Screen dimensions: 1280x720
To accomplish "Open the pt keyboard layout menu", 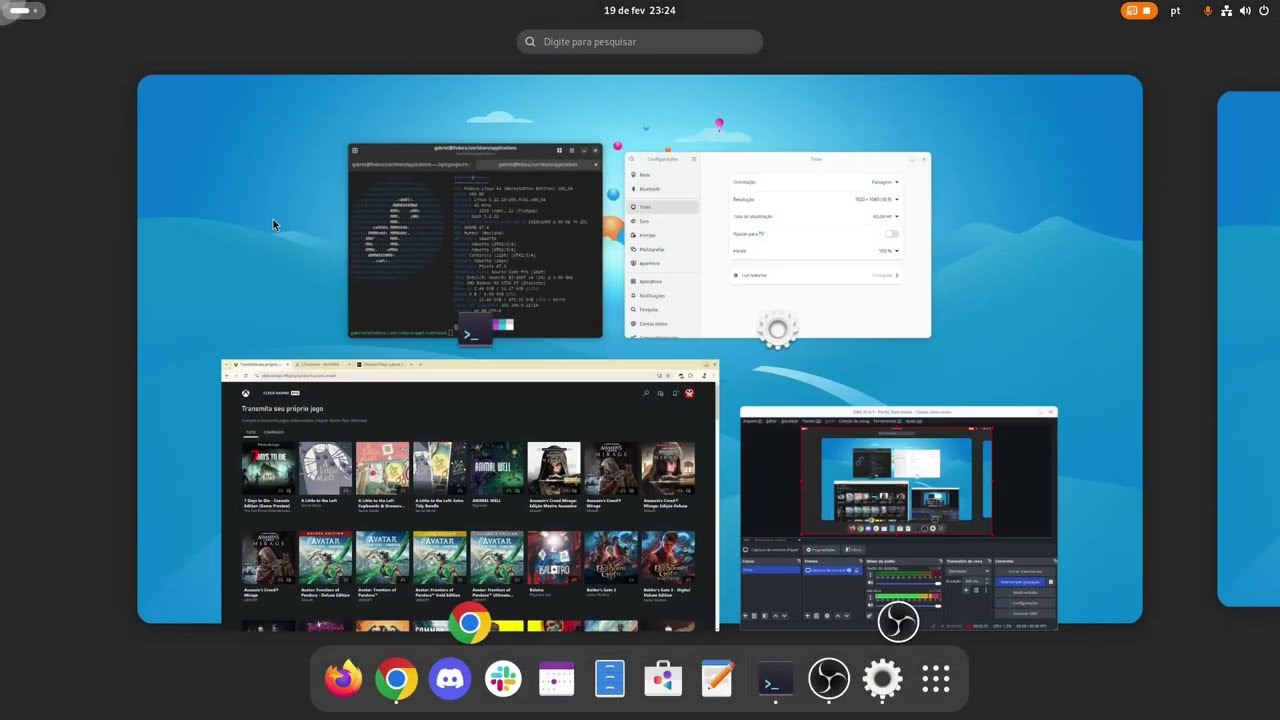I will click(1175, 11).
